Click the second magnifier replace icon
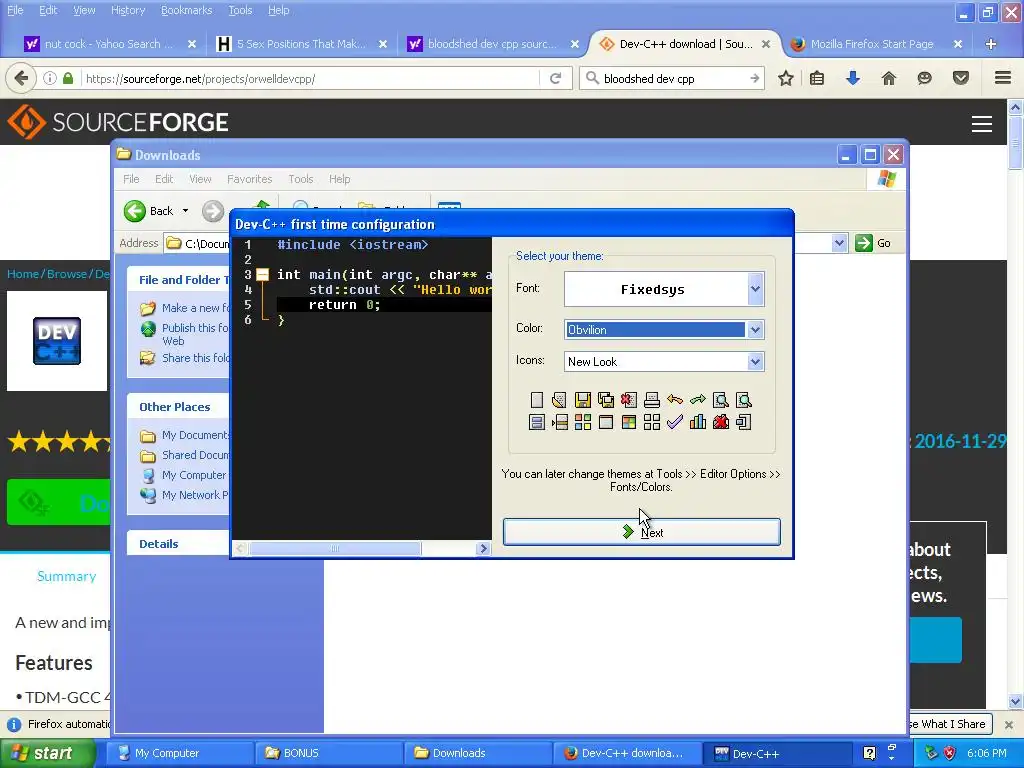This screenshot has width=1024, height=768. 743,400
